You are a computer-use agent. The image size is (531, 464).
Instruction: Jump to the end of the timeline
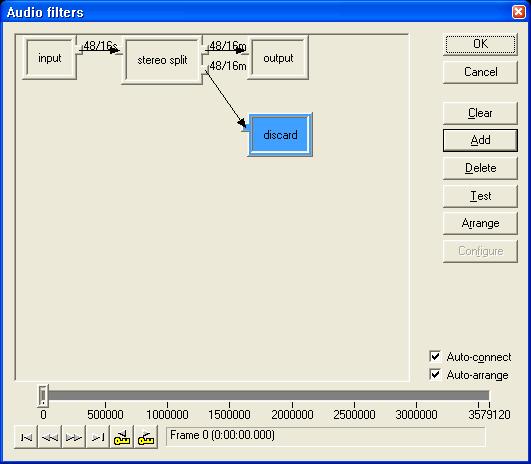point(98,437)
